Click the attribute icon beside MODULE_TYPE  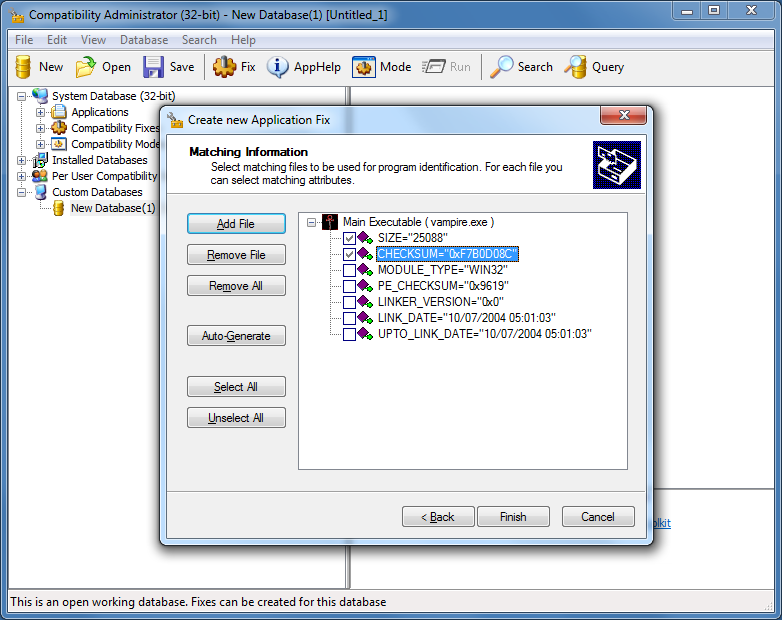click(x=365, y=270)
